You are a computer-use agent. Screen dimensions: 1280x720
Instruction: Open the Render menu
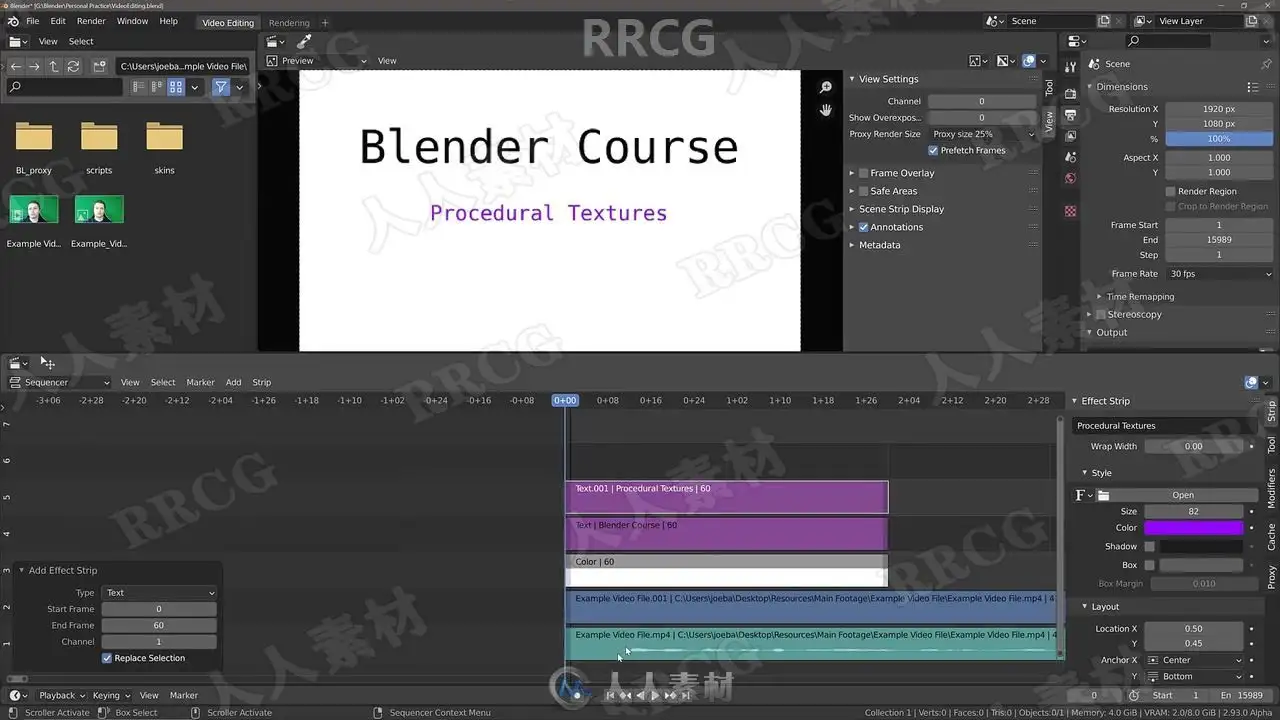pos(91,21)
